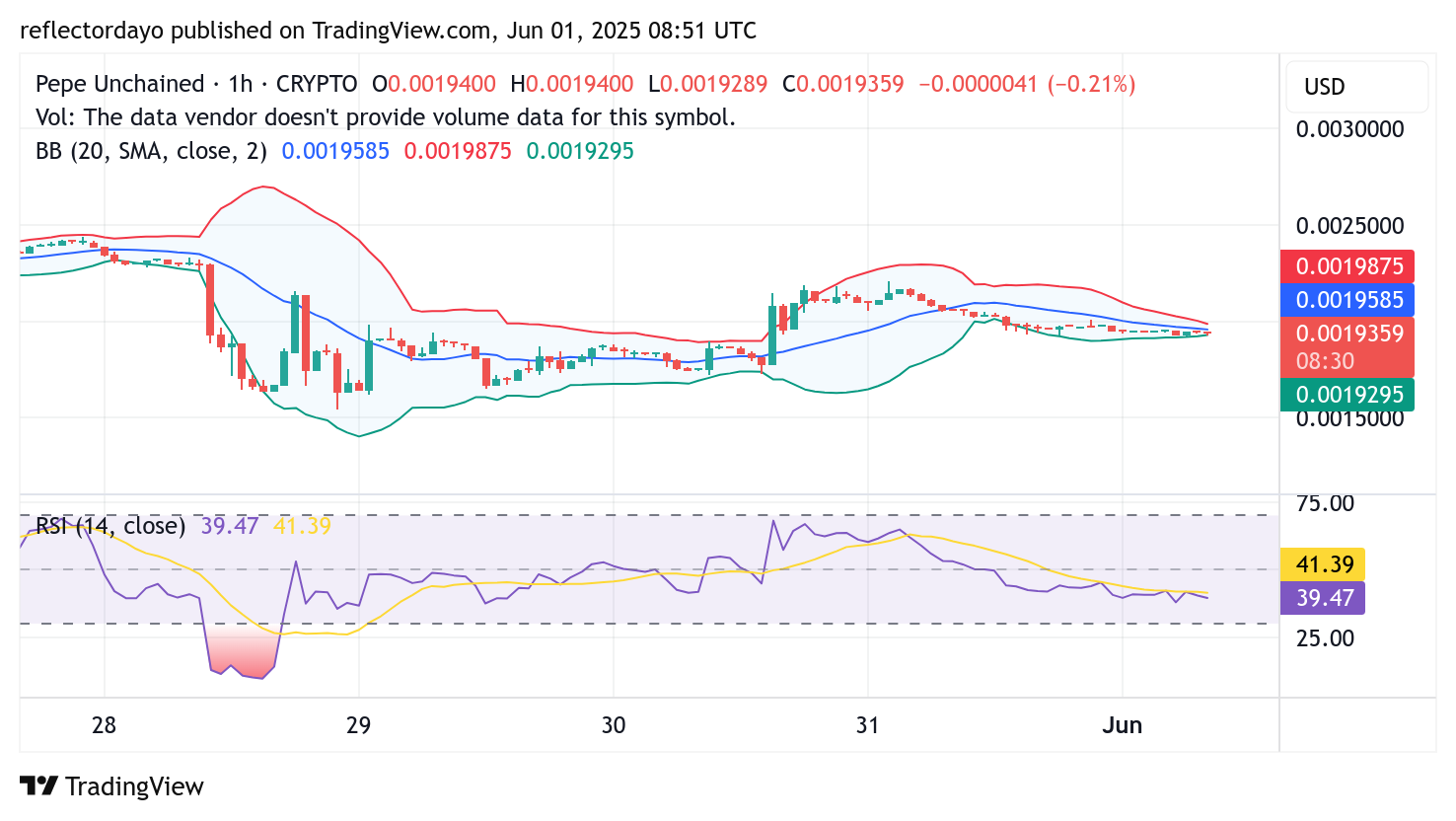This screenshot has height=821, width=1456.
Task: Click the yellow 41.39 RSI axis tag
Action: tap(1323, 564)
